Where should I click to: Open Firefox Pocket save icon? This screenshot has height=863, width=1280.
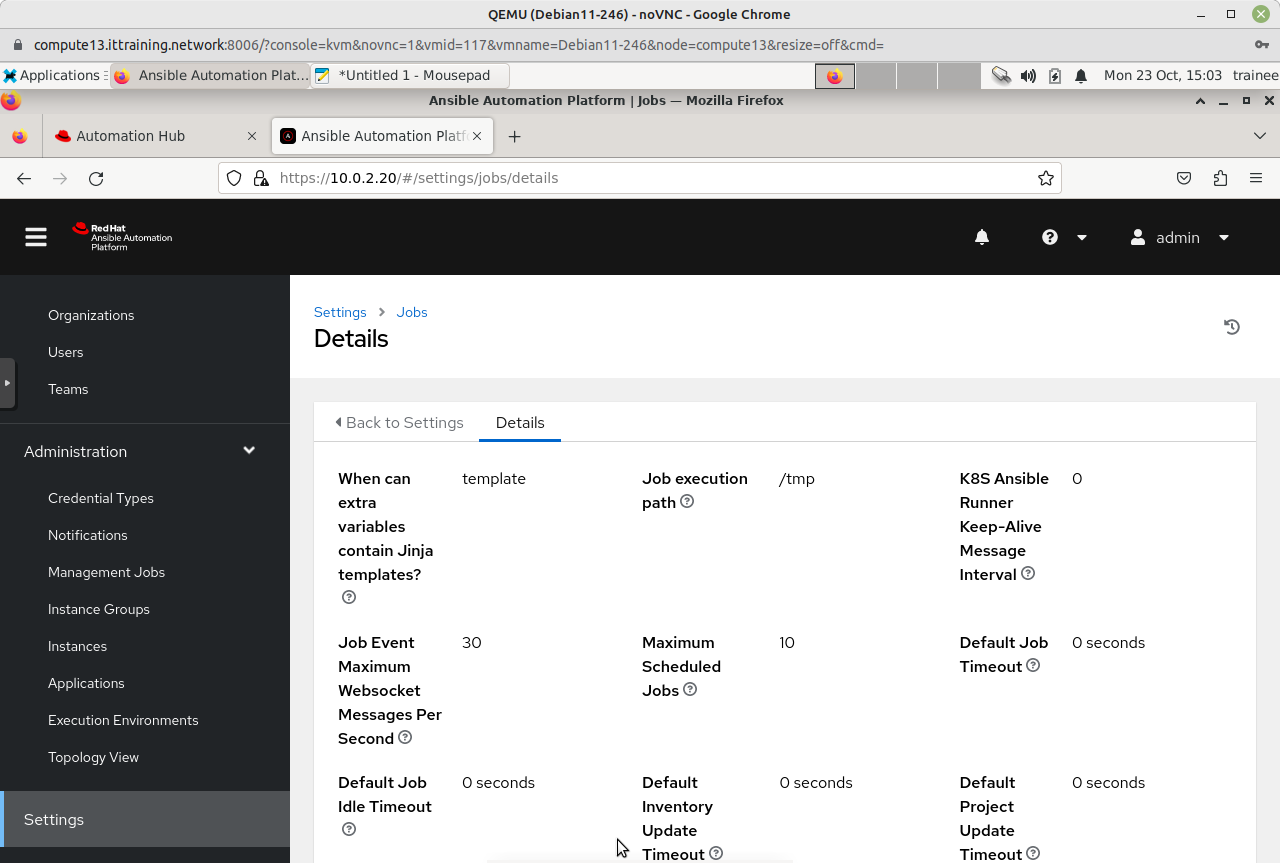coord(1184,178)
